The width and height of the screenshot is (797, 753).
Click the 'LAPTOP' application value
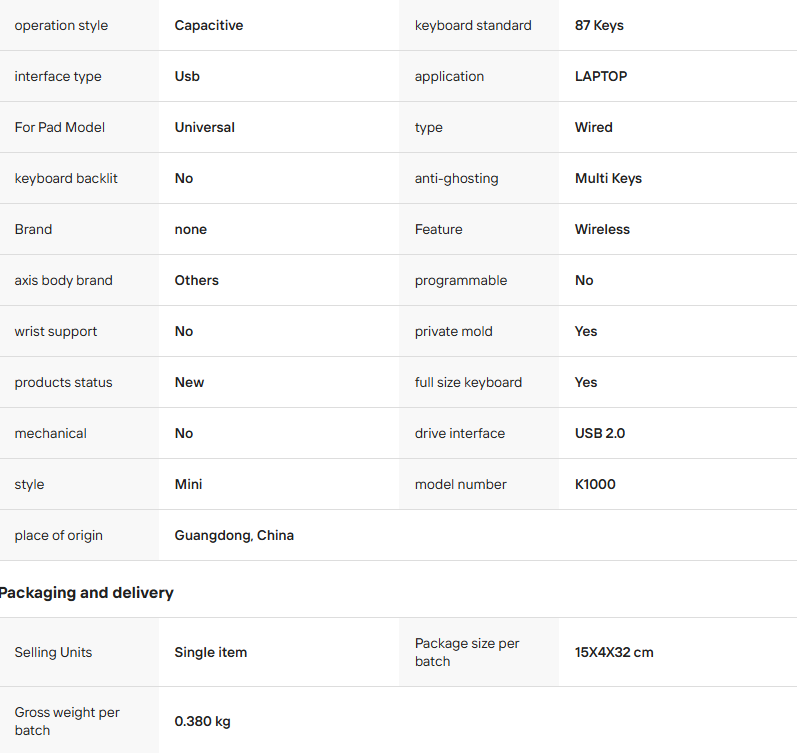[601, 76]
